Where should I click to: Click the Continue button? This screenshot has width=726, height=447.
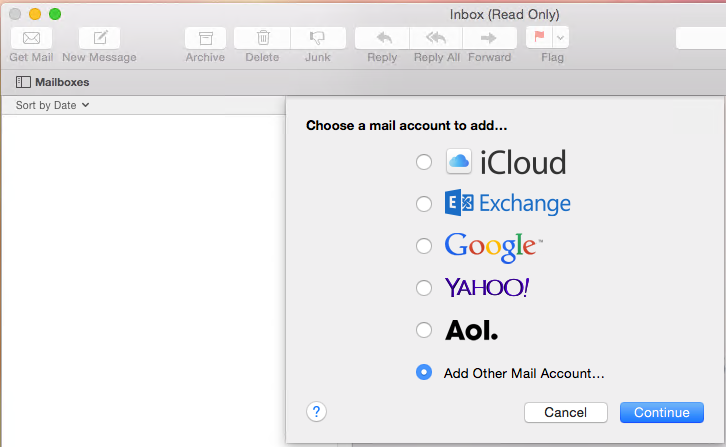(662, 412)
